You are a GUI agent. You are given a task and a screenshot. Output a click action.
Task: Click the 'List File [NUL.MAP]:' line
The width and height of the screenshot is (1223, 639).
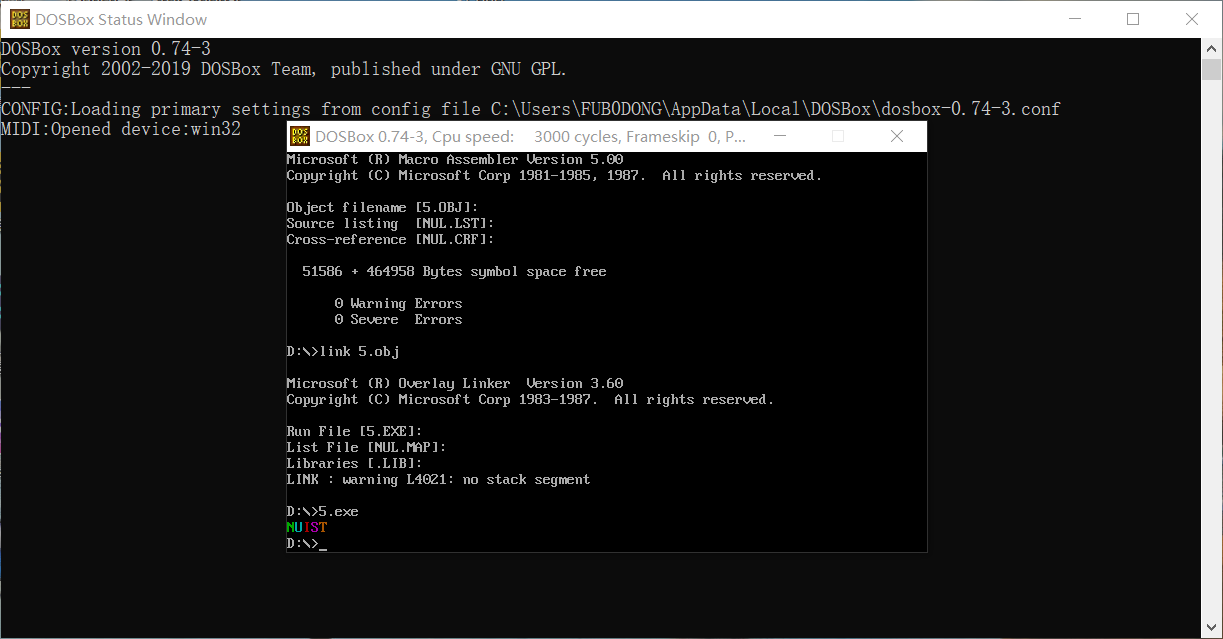367,448
